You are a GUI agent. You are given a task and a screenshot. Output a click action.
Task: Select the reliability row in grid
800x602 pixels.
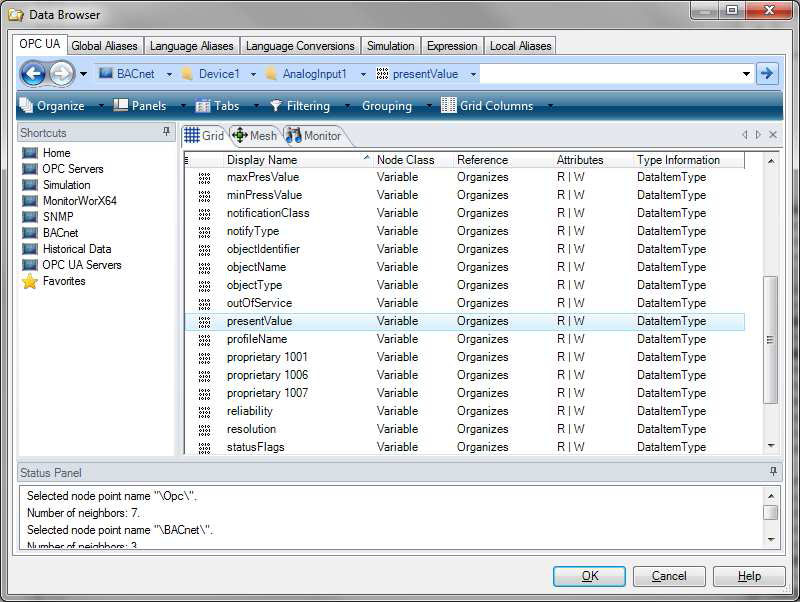pyautogui.click(x=250, y=411)
